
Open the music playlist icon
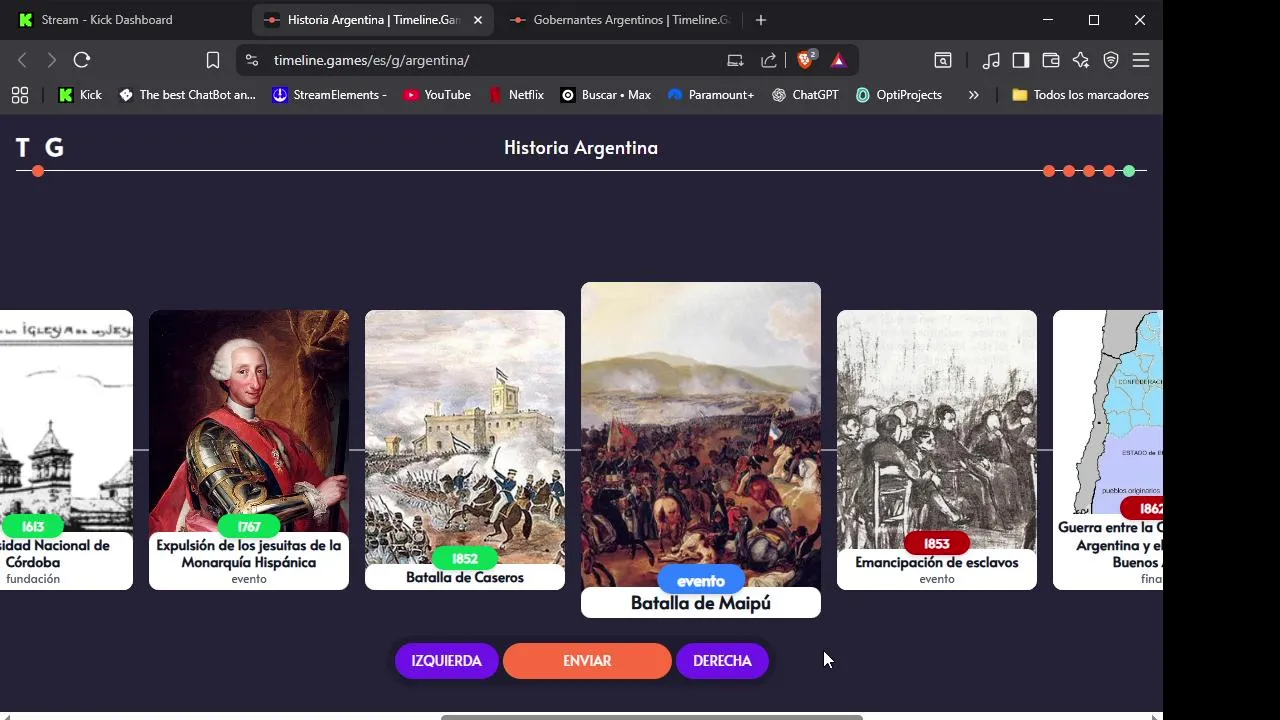point(991,60)
